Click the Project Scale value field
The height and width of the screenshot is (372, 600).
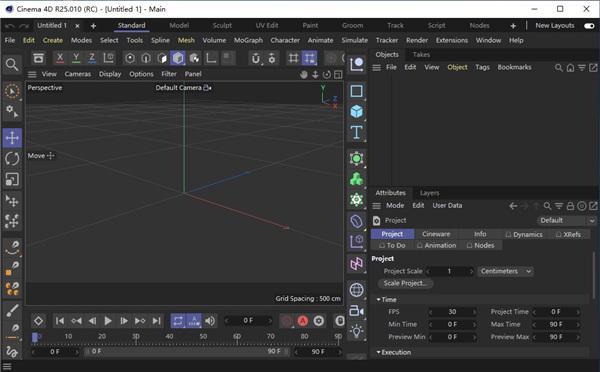450,271
